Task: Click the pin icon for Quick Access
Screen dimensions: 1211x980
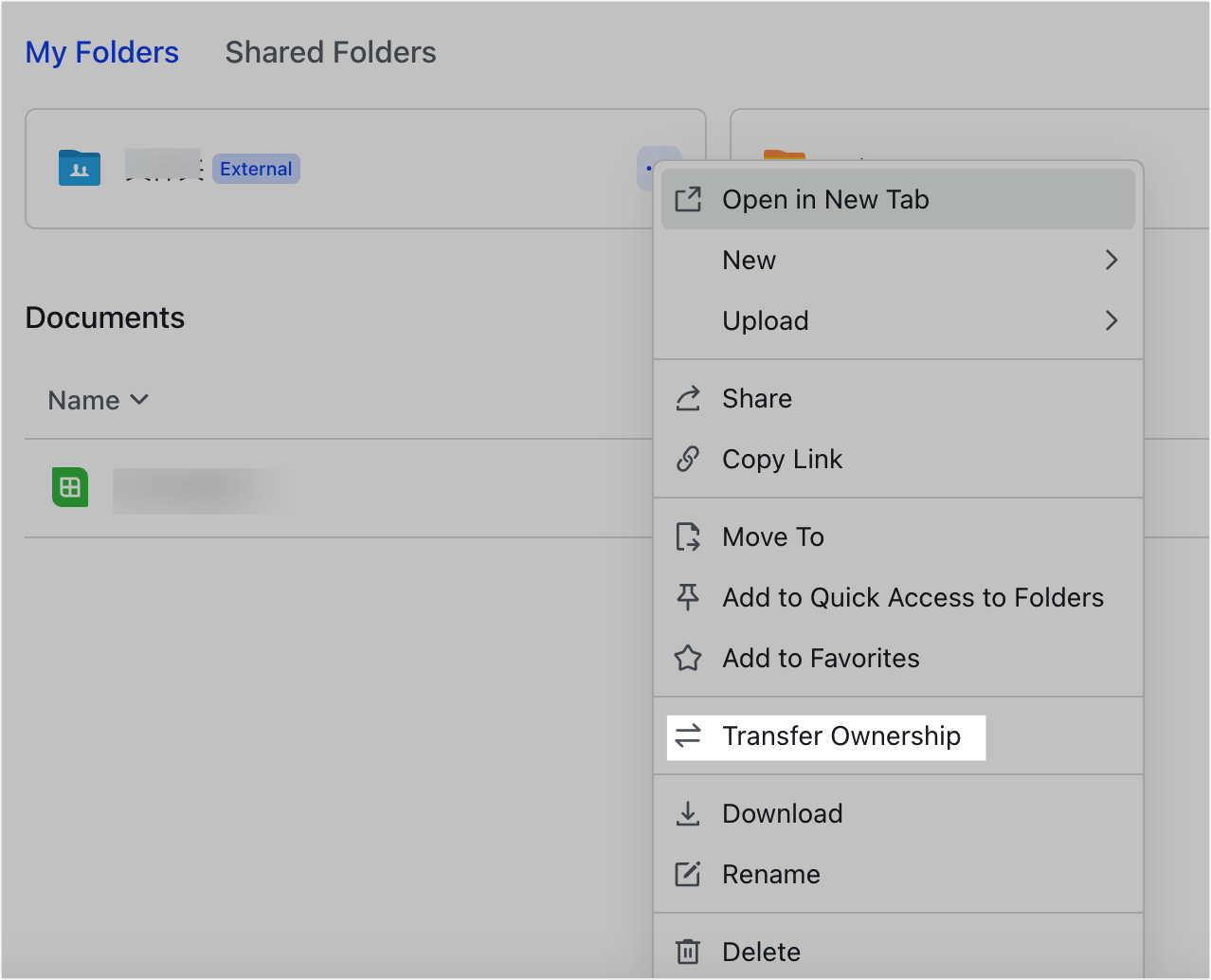Action: click(x=689, y=597)
